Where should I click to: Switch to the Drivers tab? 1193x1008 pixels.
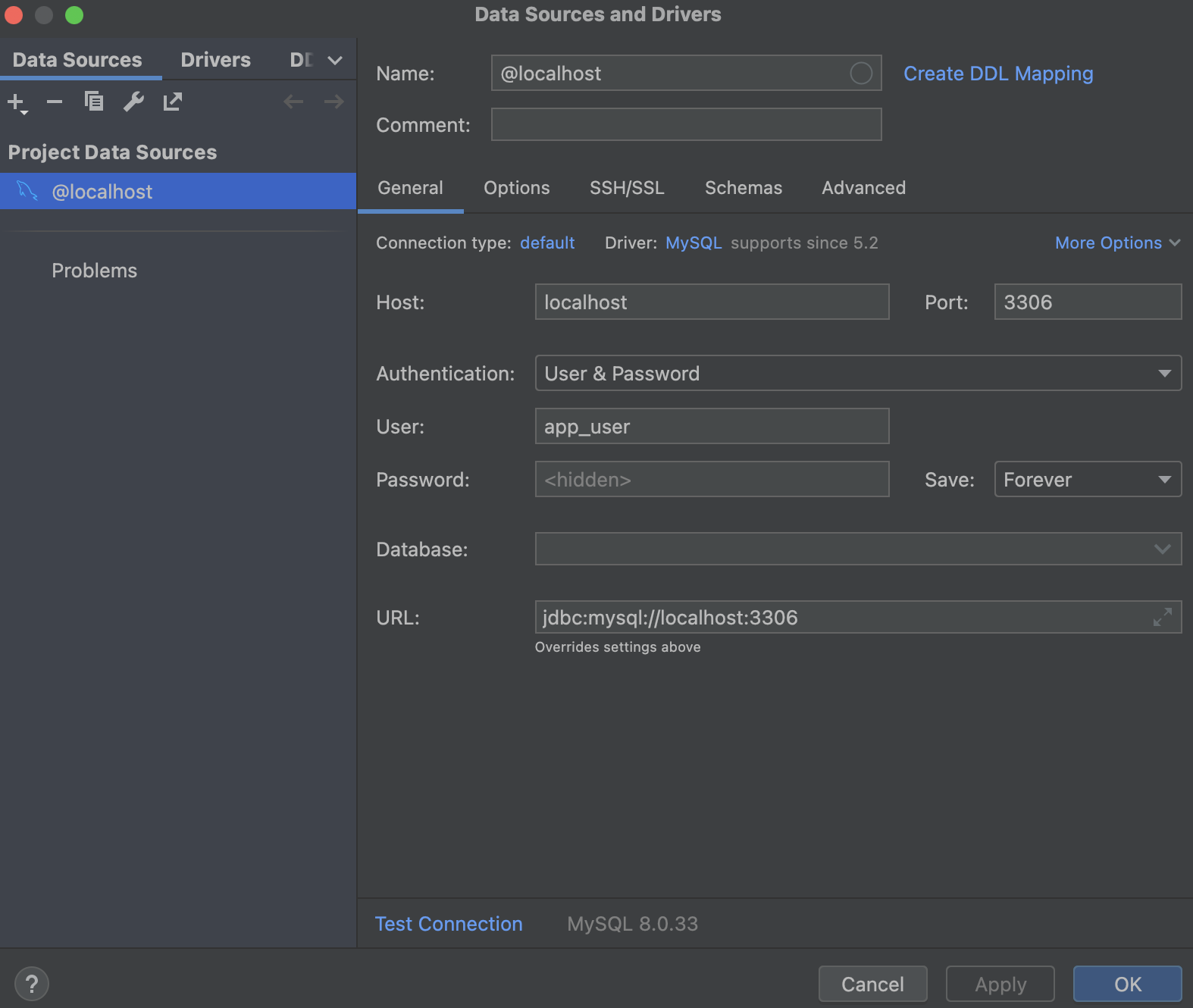click(x=215, y=60)
